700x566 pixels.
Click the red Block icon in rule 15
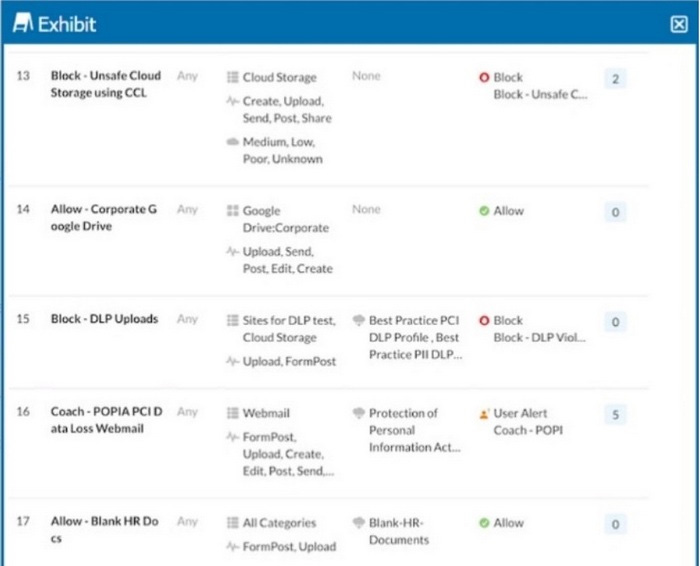(x=484, y=320)
